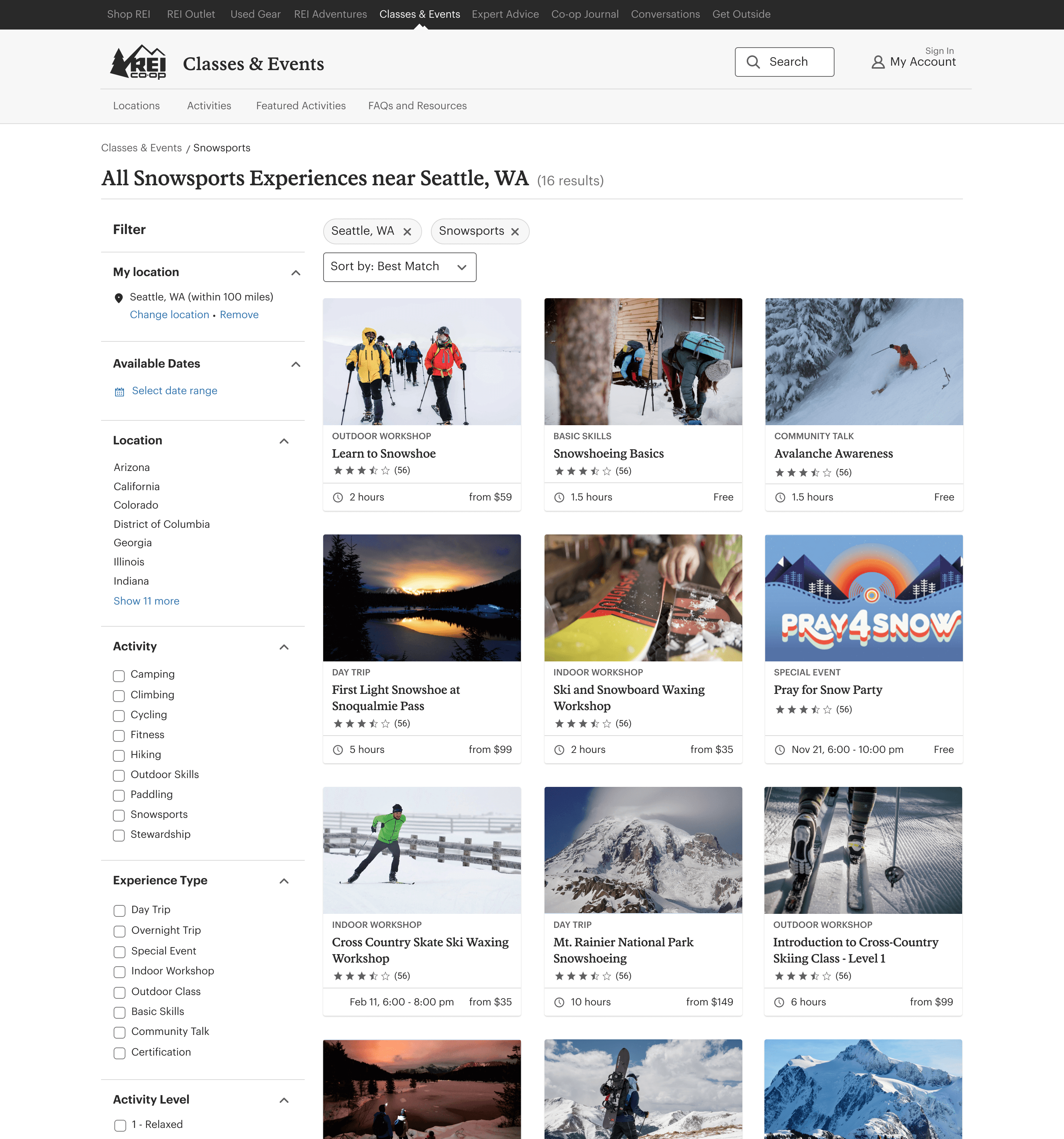Click the Show 11 more locations link
The width and height of the screenshot is (1064, 1139).
tap(146, 601)
